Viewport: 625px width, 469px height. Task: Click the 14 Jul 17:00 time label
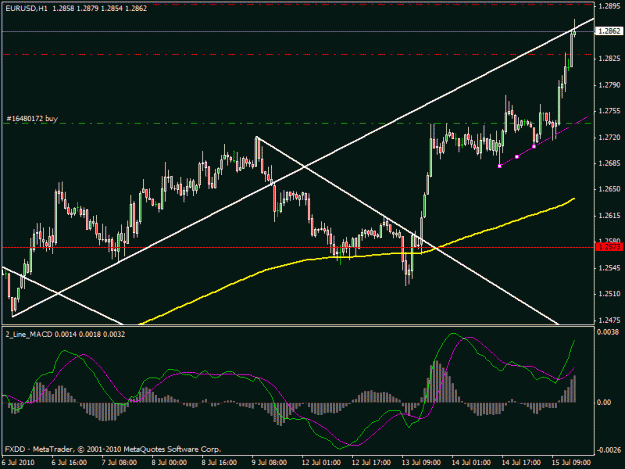[521, 463]
